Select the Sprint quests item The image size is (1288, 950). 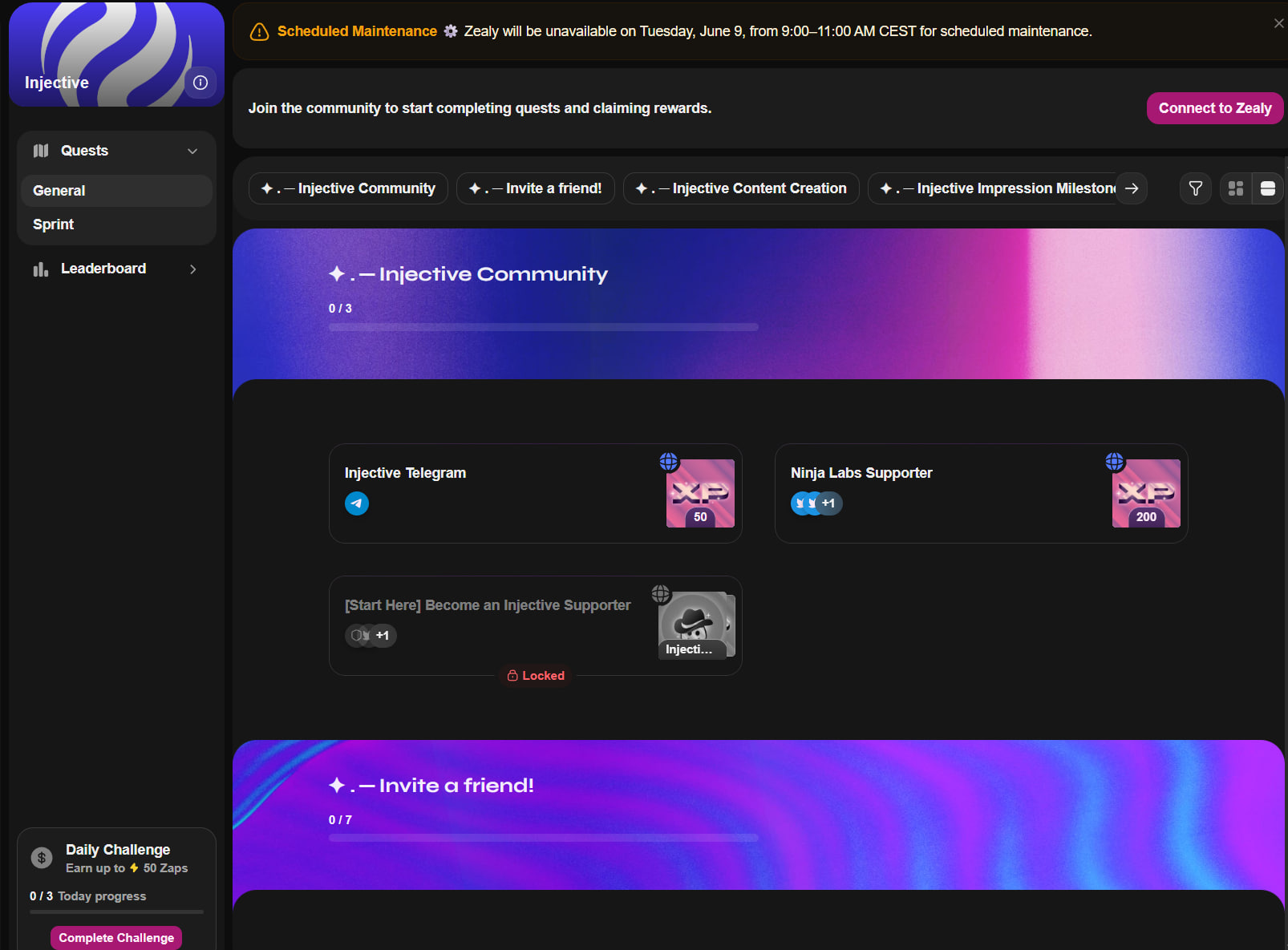pos(117,224)
